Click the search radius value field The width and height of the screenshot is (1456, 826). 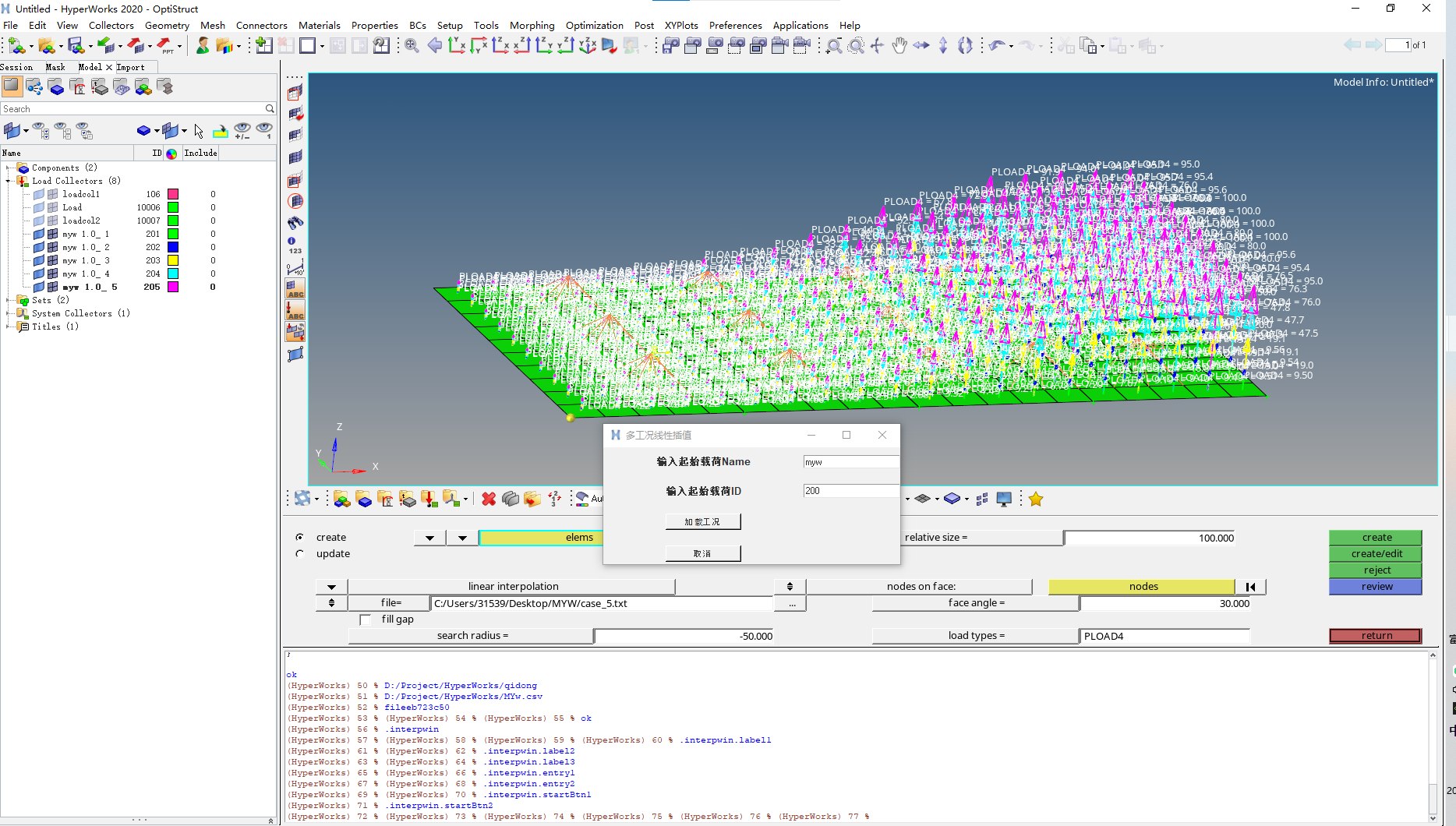684,637
